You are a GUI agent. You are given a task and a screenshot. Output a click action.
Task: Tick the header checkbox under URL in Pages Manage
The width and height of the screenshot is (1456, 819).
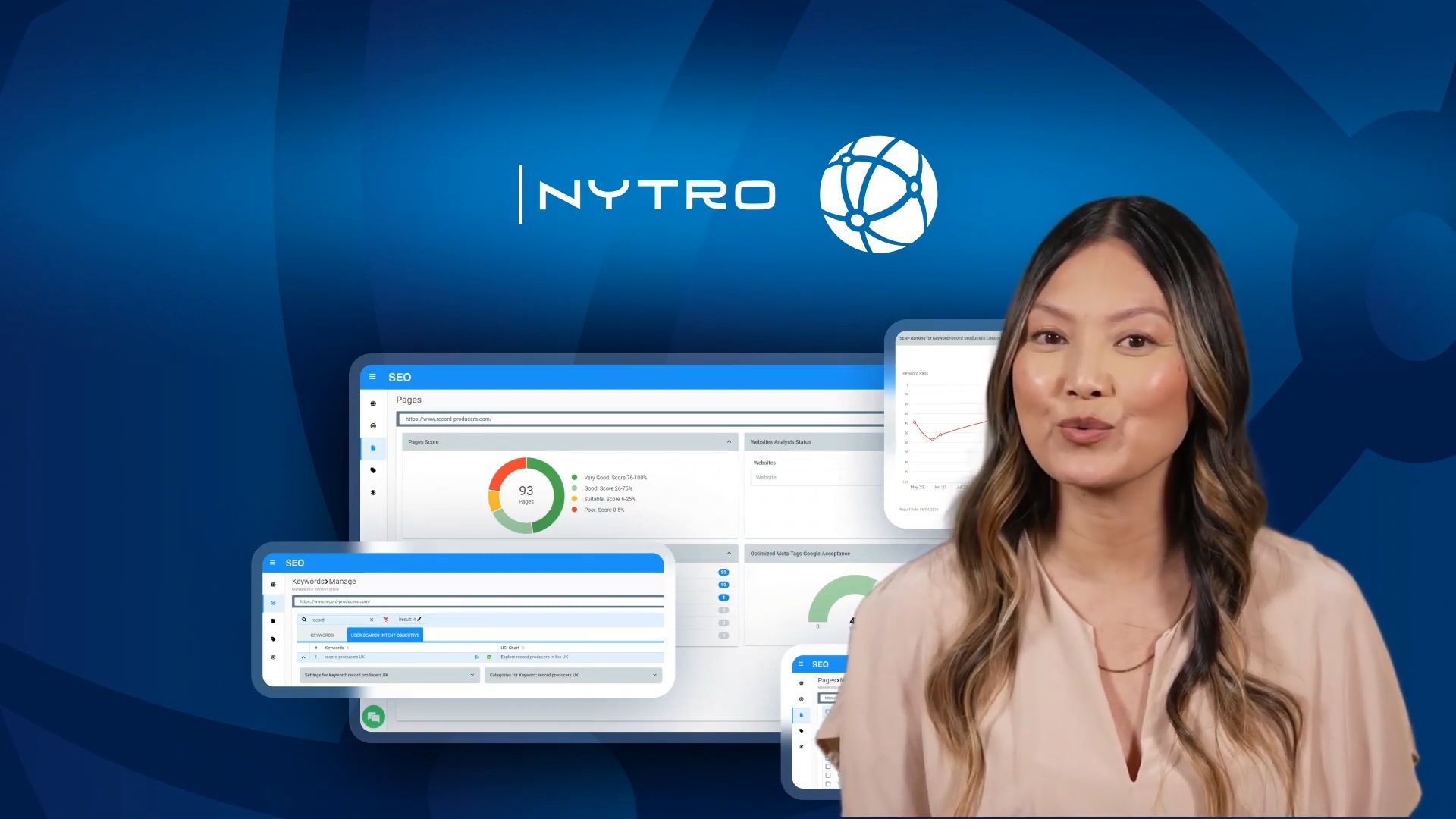pyautogui.click(x=827, y=711)
